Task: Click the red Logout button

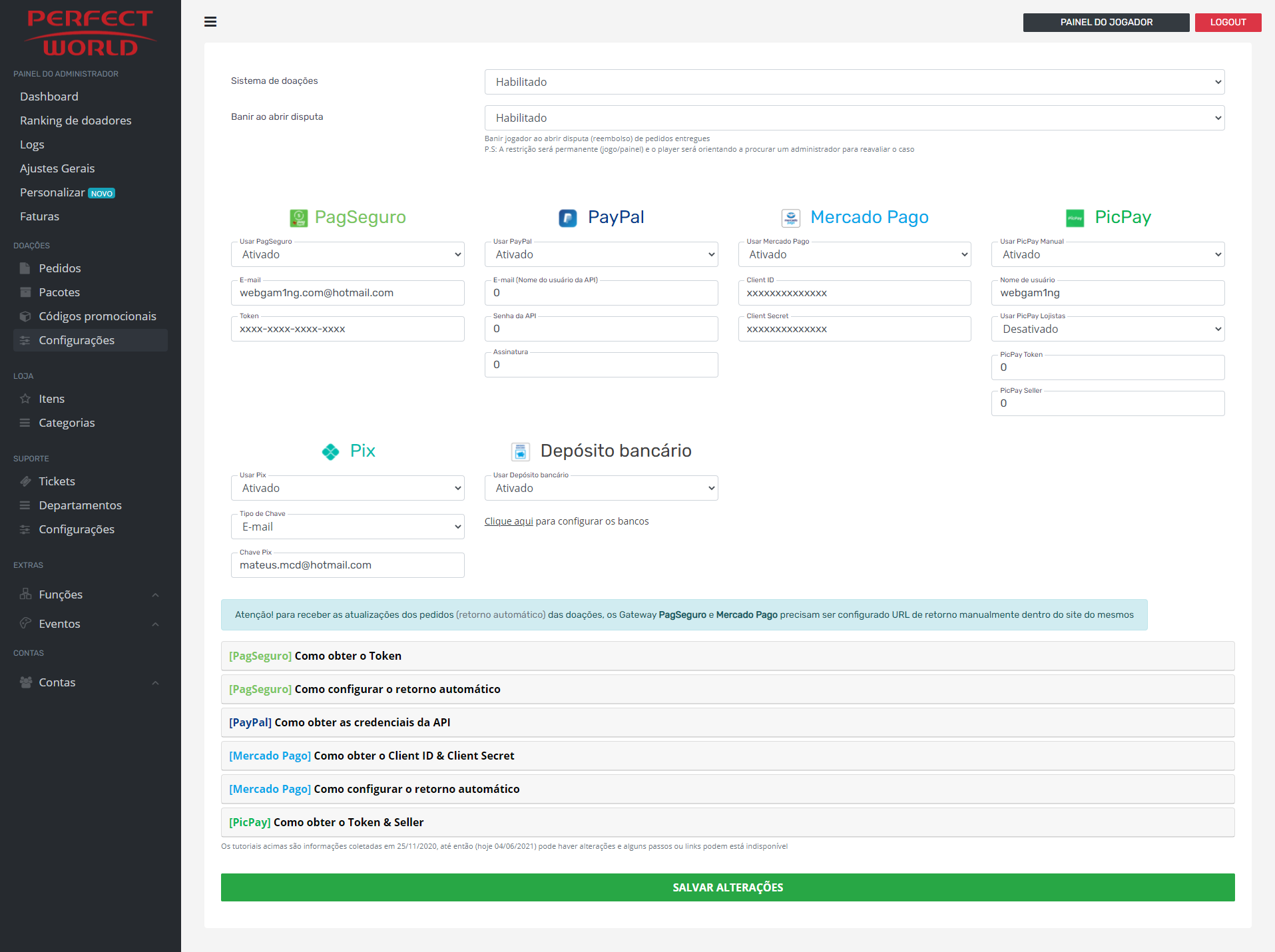Action: [1228, 22]
